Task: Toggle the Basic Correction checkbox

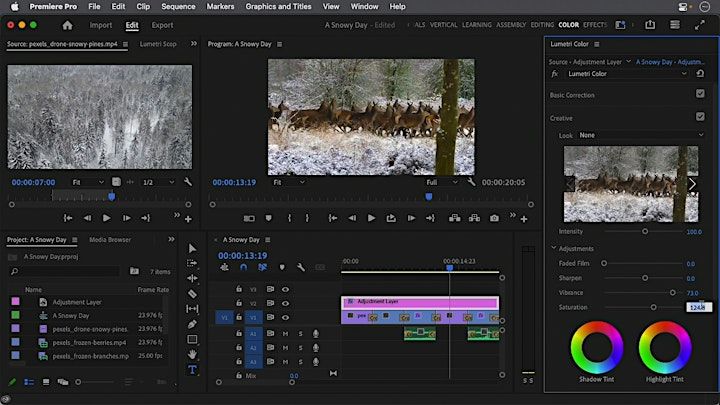Action: coord(700,94)
